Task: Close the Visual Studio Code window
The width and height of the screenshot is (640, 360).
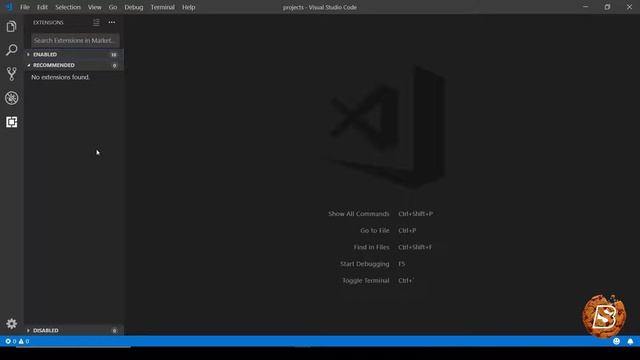Action: click(x=629, y=7)
